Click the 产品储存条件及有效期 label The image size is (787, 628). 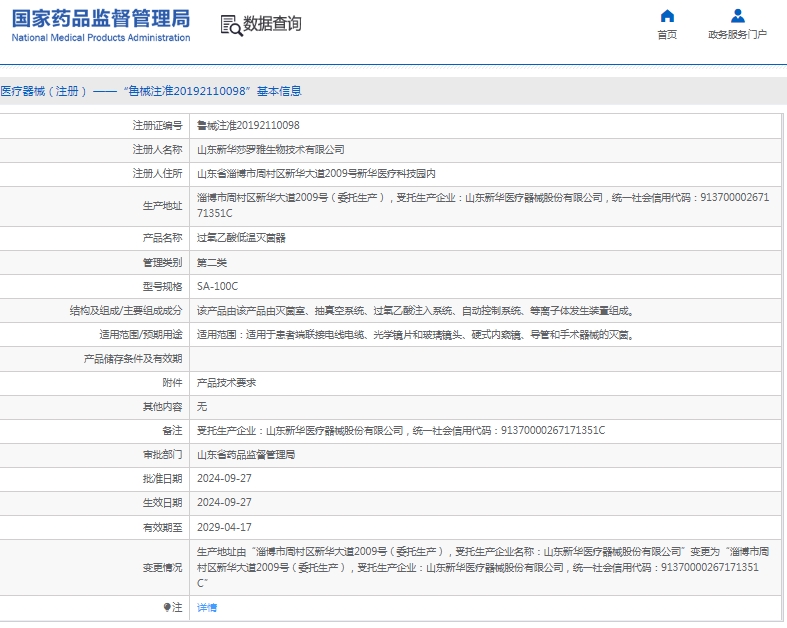click(133, 359)
